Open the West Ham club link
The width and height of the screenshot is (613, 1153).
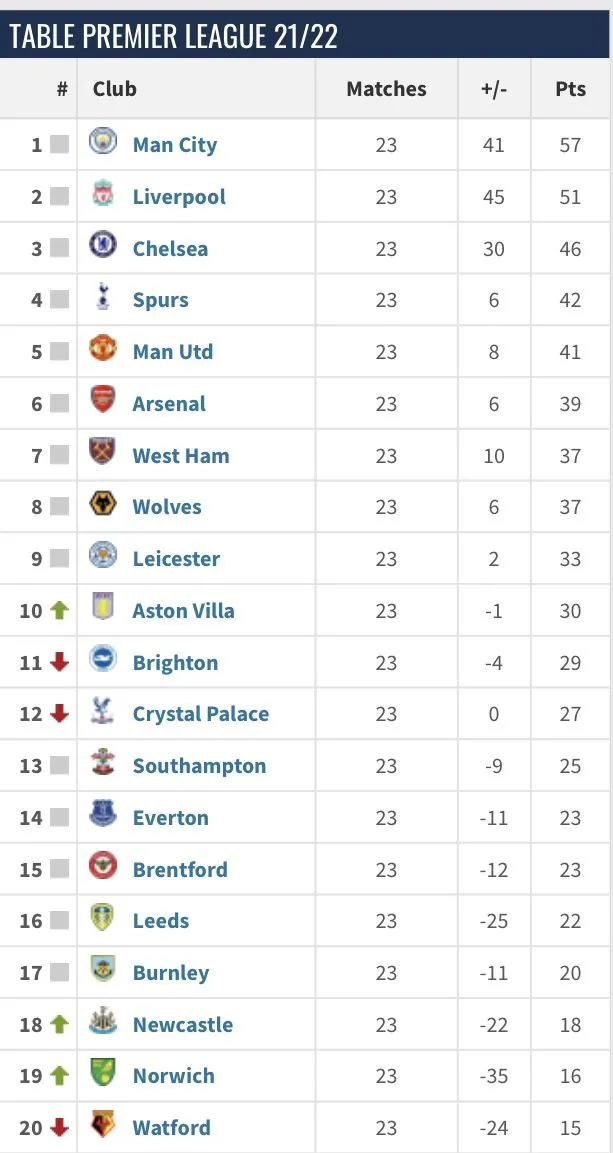(181, 456)
